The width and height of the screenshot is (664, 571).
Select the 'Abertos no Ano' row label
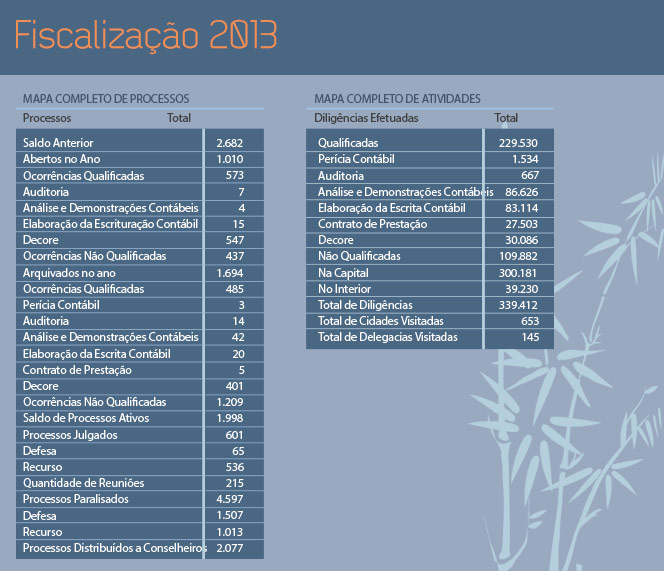[x=61, y=159]
